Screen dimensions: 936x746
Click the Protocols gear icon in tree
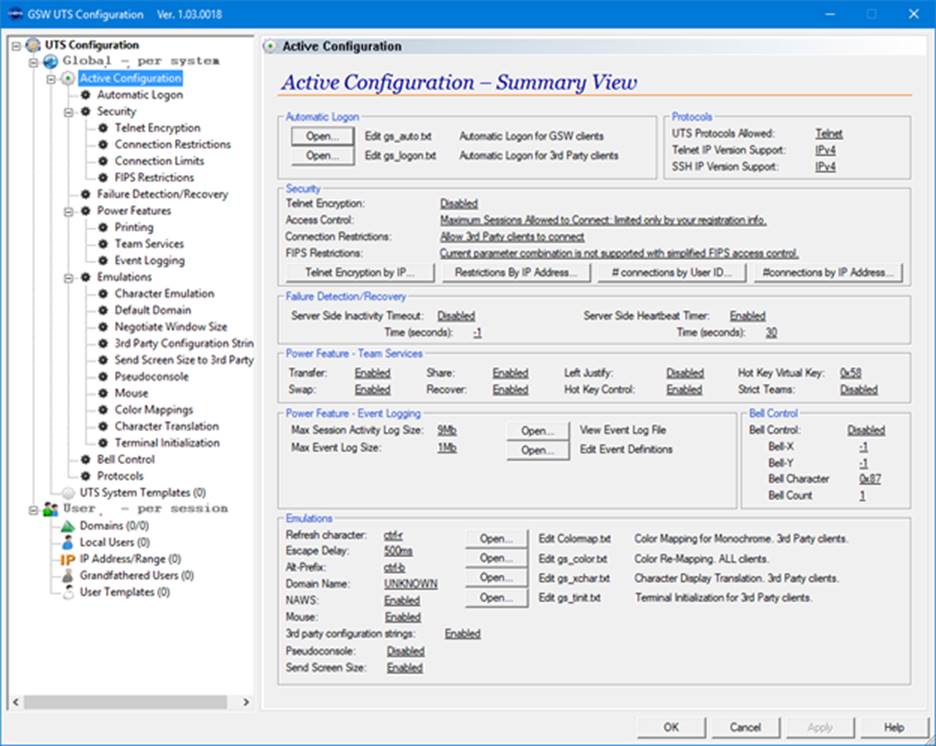tap(85, 476)
